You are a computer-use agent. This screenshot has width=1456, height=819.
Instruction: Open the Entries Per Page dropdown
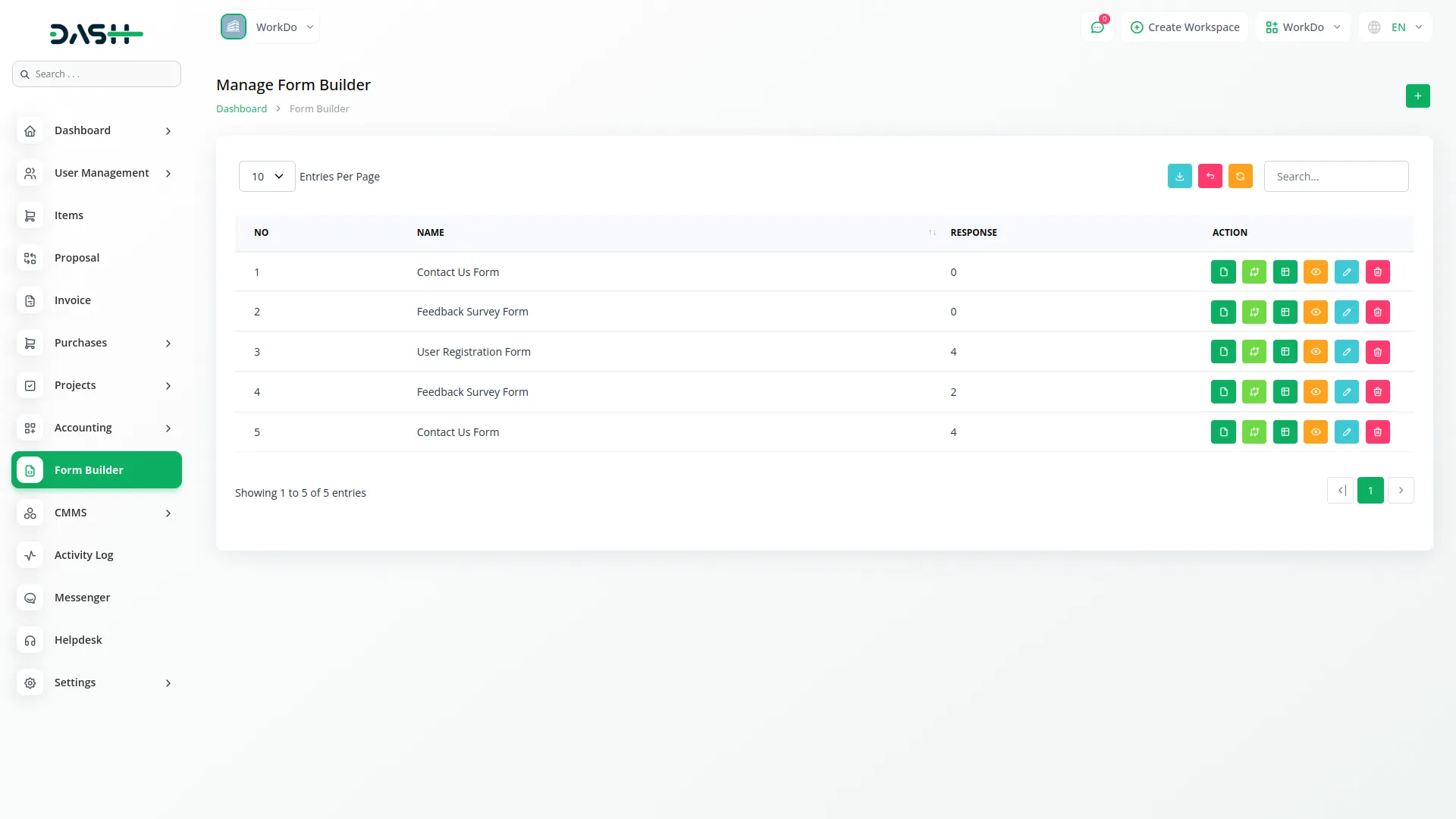click(266, 176)
